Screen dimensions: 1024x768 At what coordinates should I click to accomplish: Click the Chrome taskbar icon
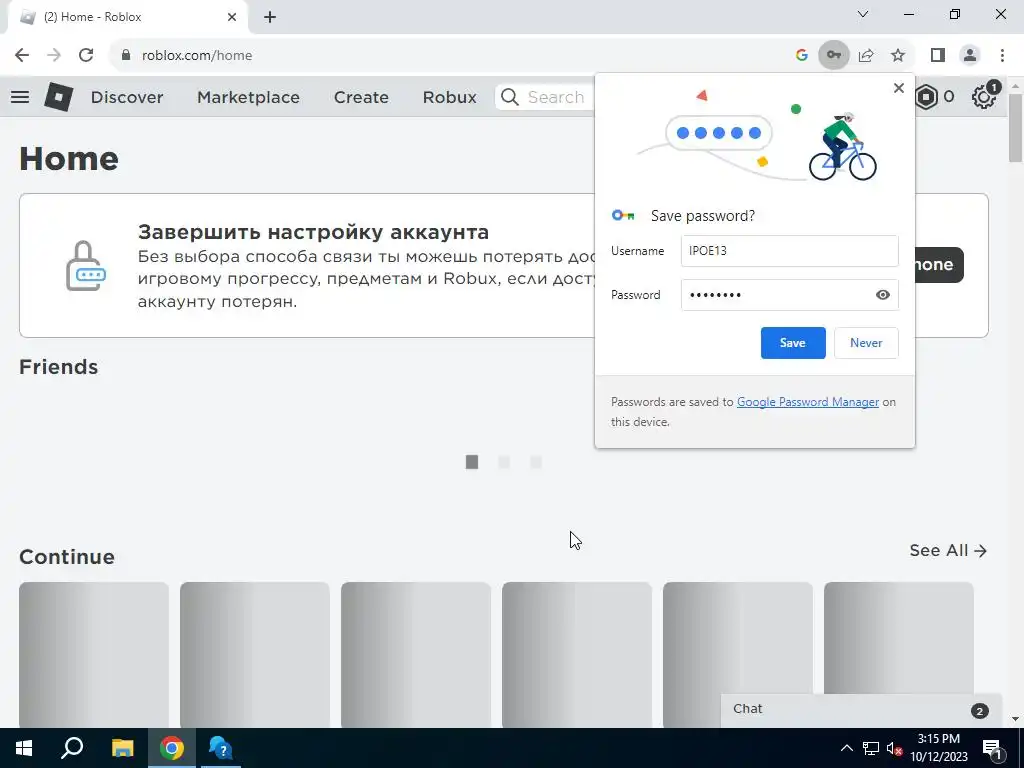click(172, 748)
